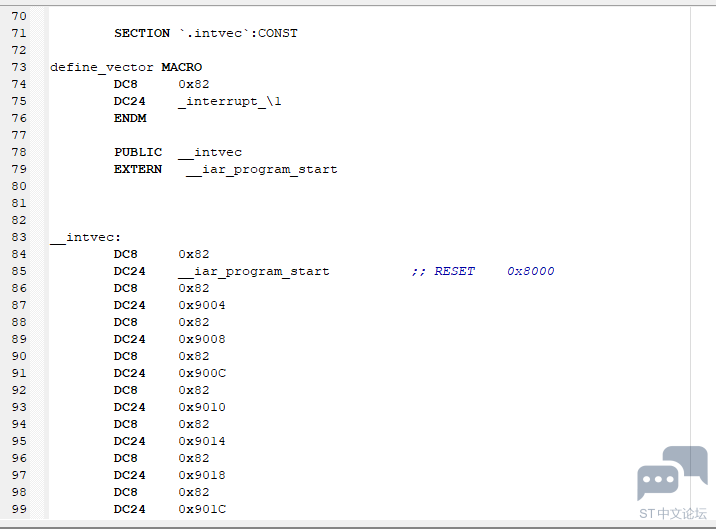The image size is (716, 529).
Task: Click DC8 on line 86
Action: pos(126,288)
